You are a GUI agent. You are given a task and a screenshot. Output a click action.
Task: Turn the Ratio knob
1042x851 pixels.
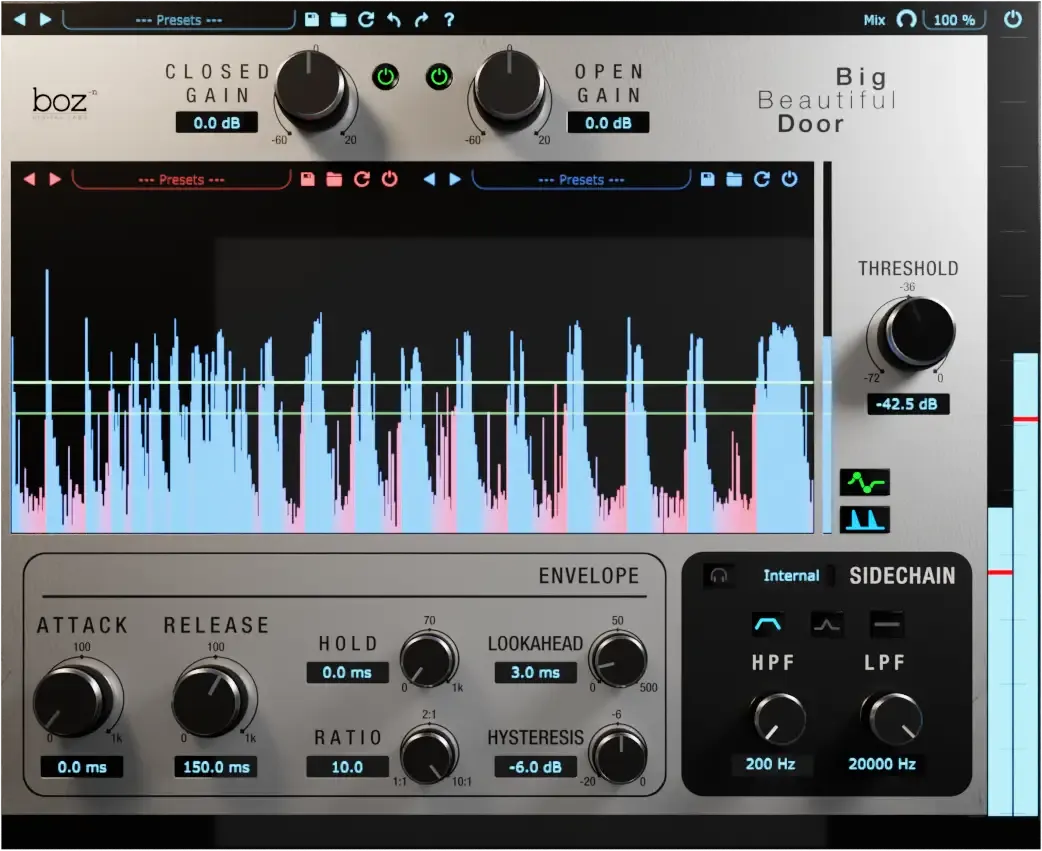(x=429, y=755)
